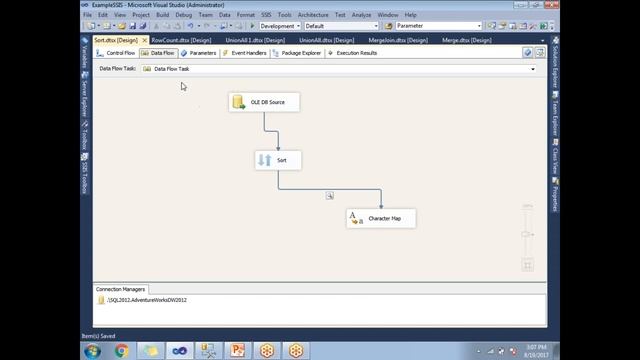Expand the Properties side panel

[555, 194]
